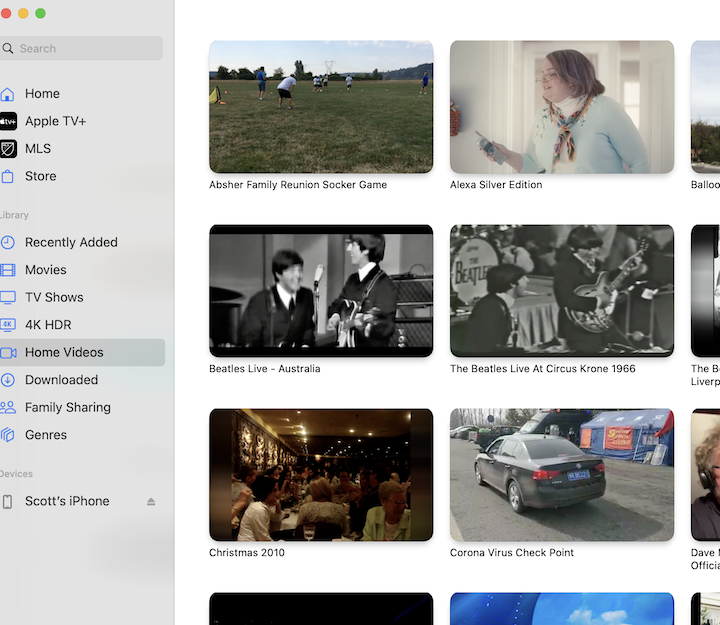
Task: Click the Family Sharing people icon
Action: tap(8, 407)
